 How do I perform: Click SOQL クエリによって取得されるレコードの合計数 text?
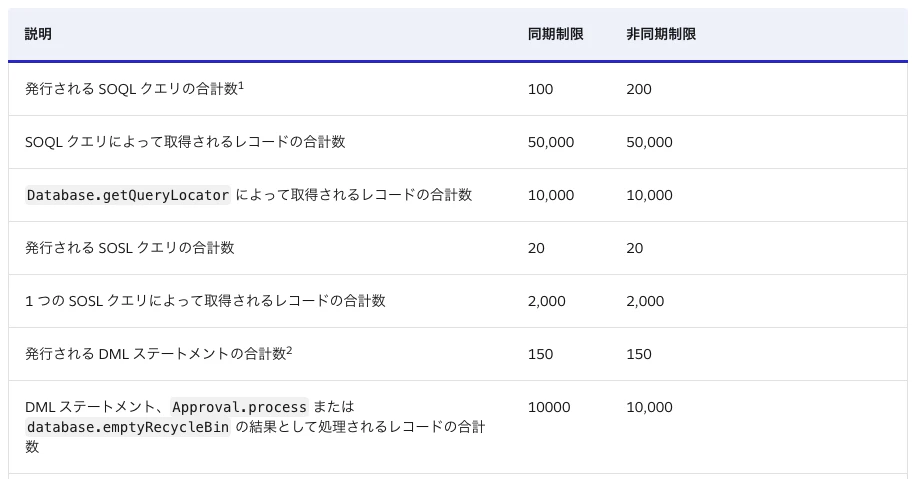coord(185,142)
